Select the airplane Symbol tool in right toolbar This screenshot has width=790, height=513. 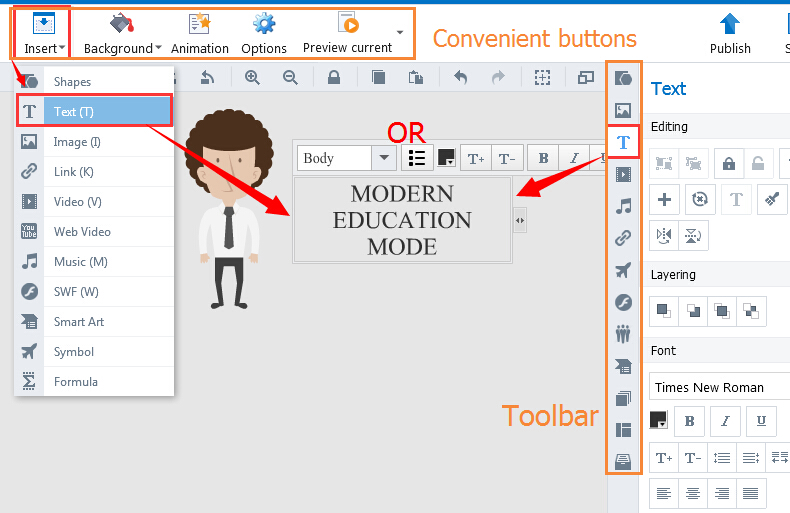(623, 270)
